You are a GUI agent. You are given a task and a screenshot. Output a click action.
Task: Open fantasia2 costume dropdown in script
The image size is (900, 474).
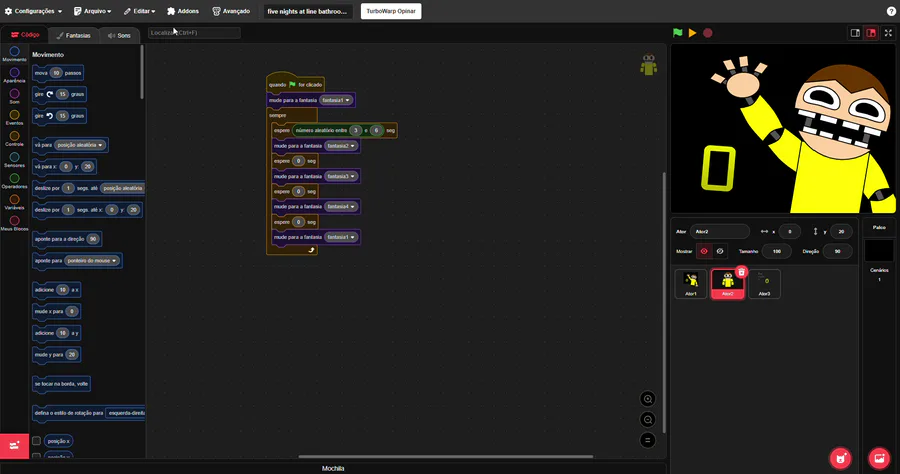point(341,146)
